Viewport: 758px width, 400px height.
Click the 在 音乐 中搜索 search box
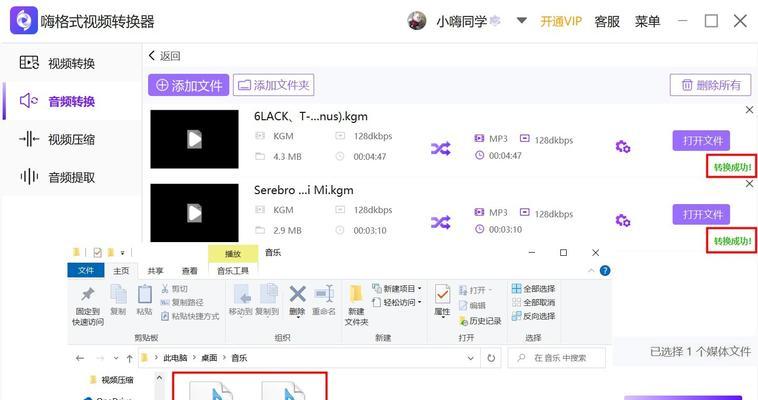click(556, 358)
